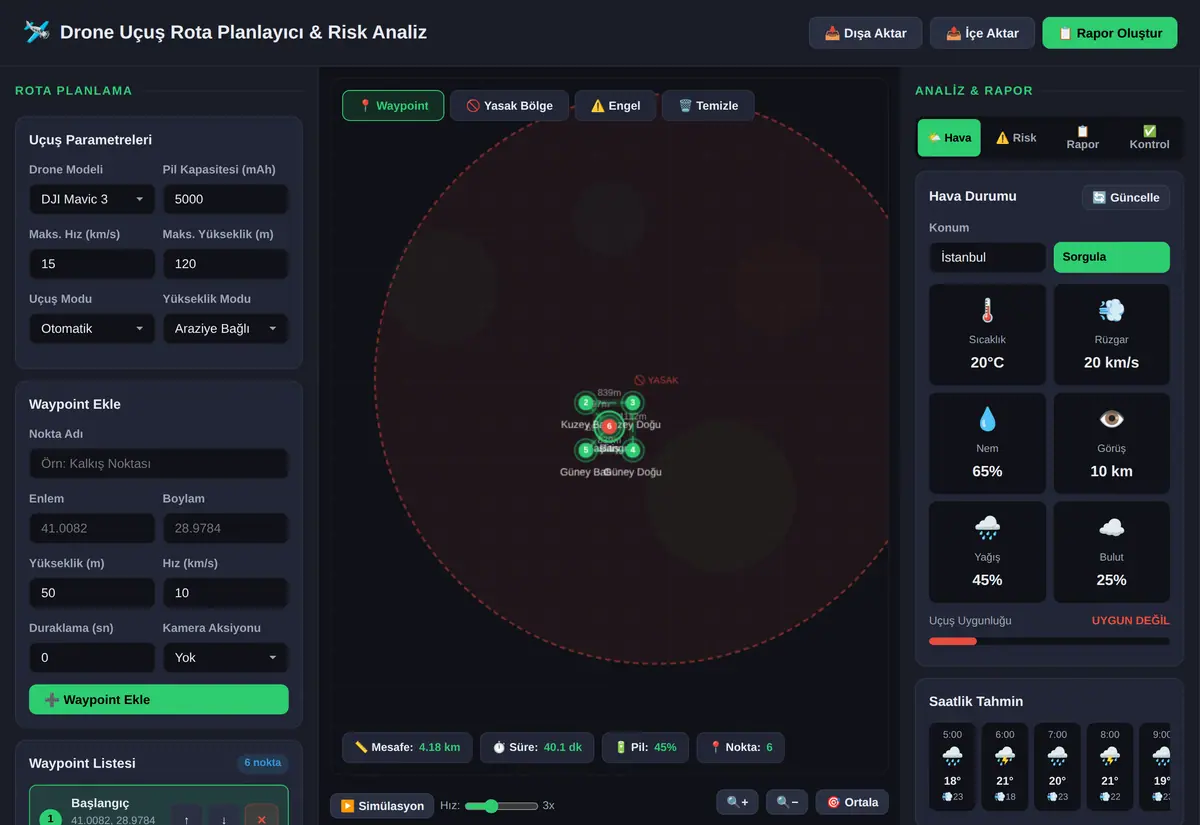Click the 5:00 forecast rain icon
This screenshot has width=1200, height=825.
point(952,757)
